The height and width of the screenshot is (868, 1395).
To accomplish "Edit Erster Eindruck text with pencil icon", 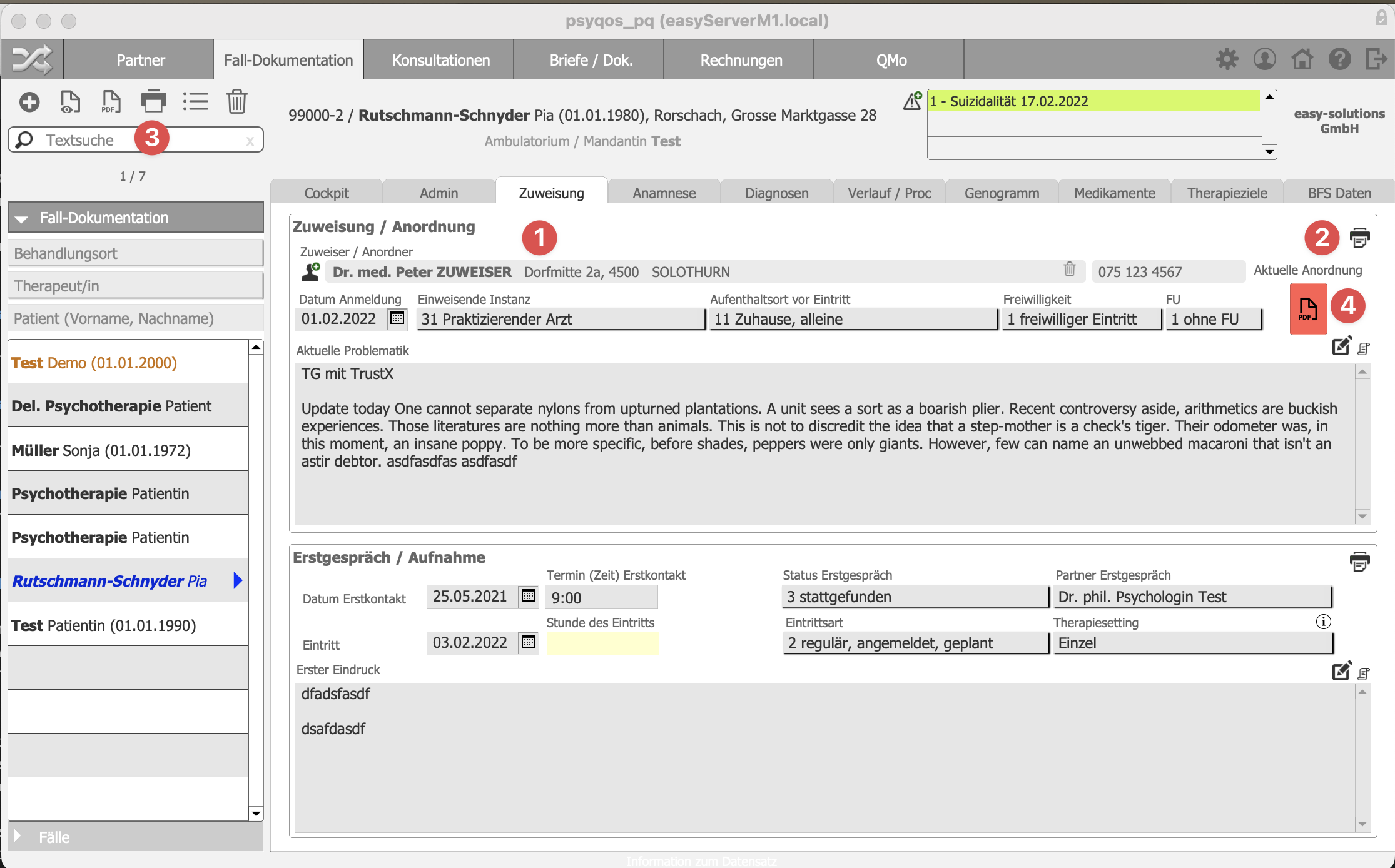I will click(x=1342, y=670).
